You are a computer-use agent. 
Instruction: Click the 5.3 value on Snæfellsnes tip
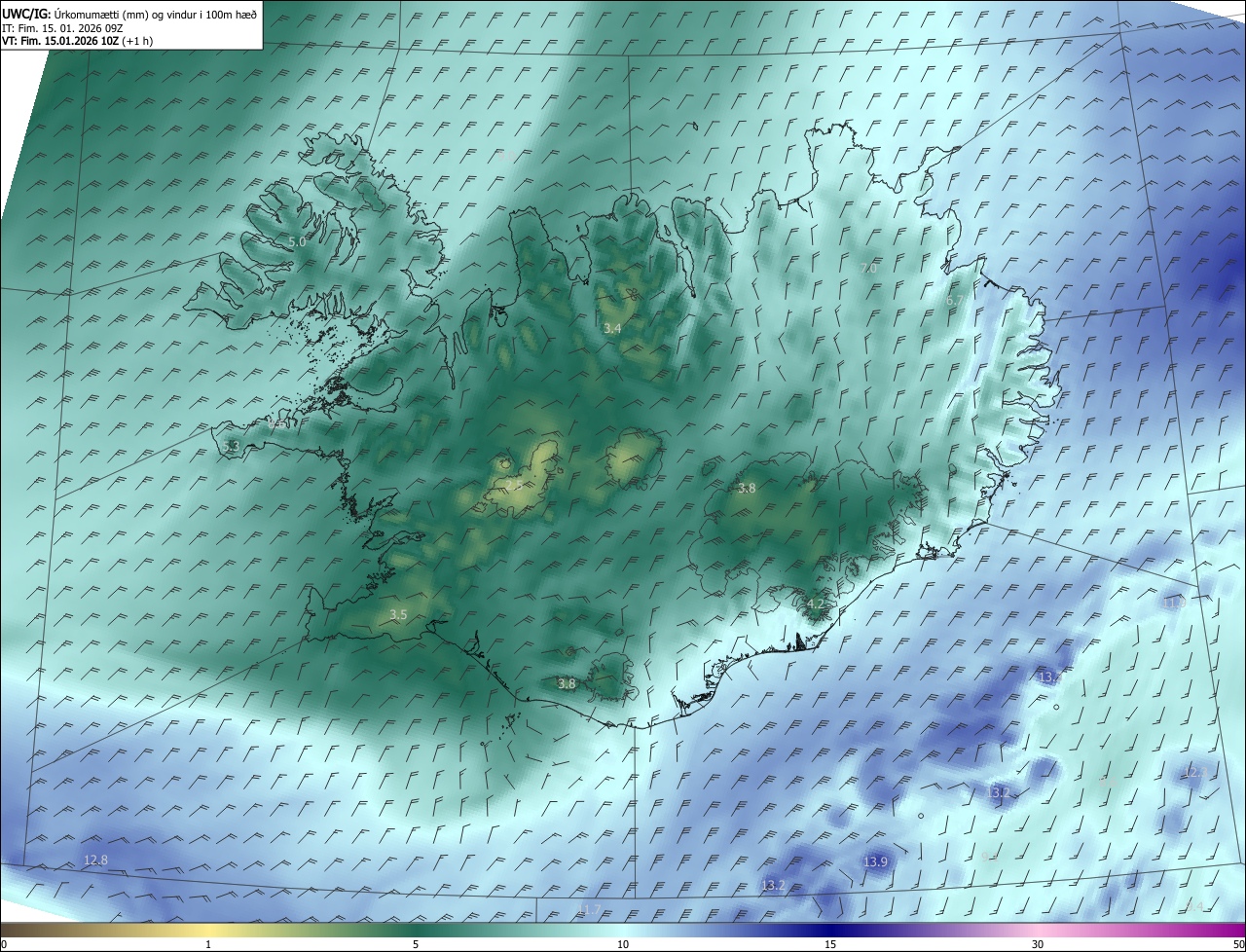(231, 447)
